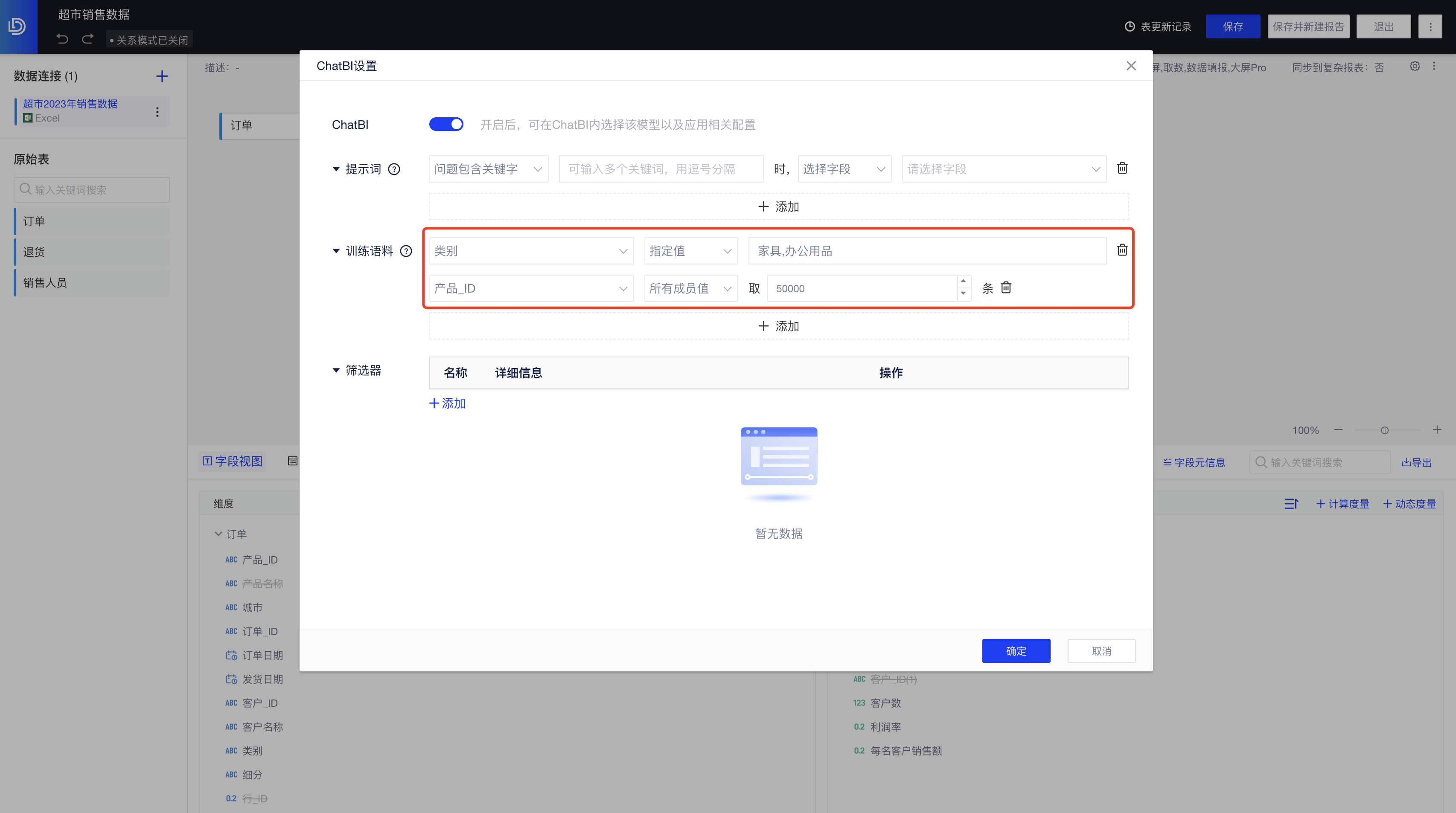This screenshot has height=813, width=1456.
Task: Confirm settings with 确定 button
Action: [1016, 651]
